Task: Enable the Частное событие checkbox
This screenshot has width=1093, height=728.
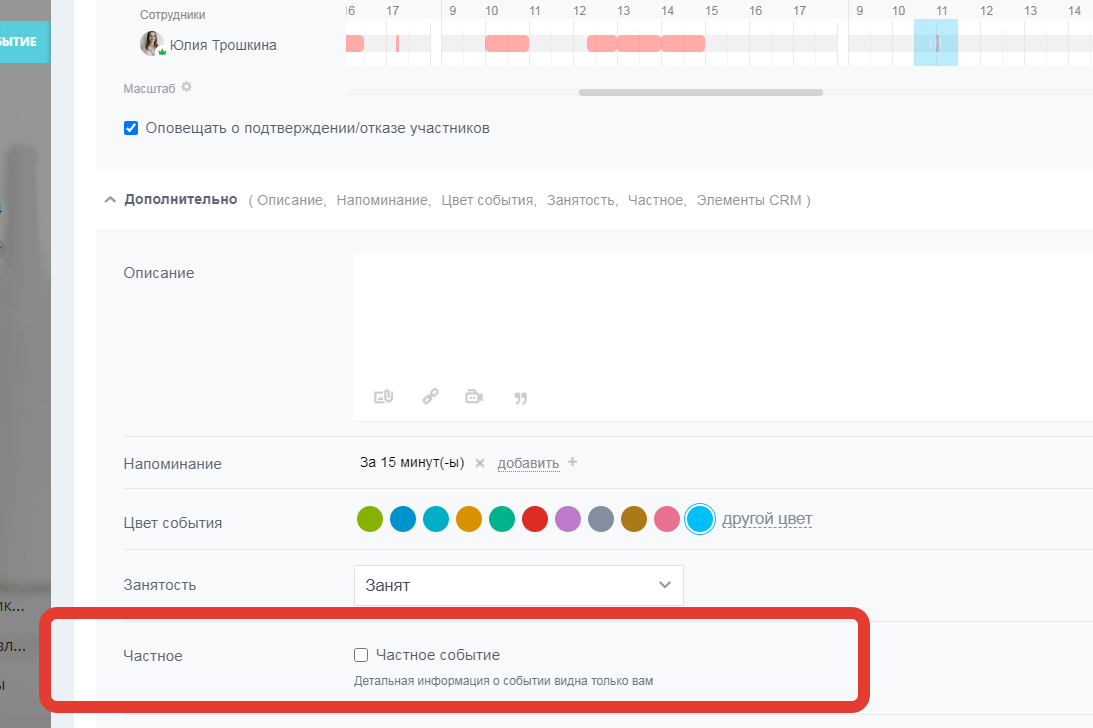Action: tap(361, 655)
